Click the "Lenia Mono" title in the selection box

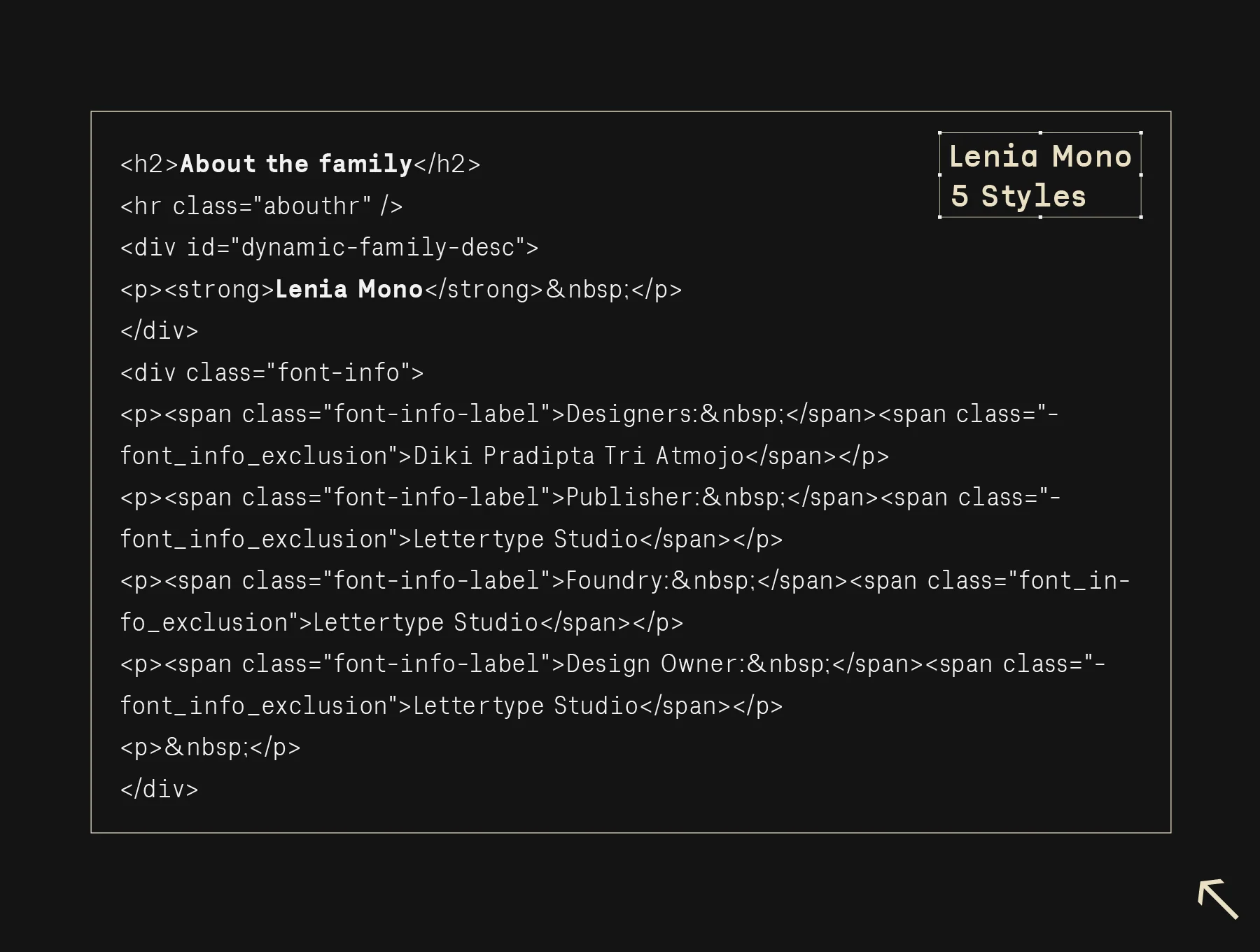1040,156
